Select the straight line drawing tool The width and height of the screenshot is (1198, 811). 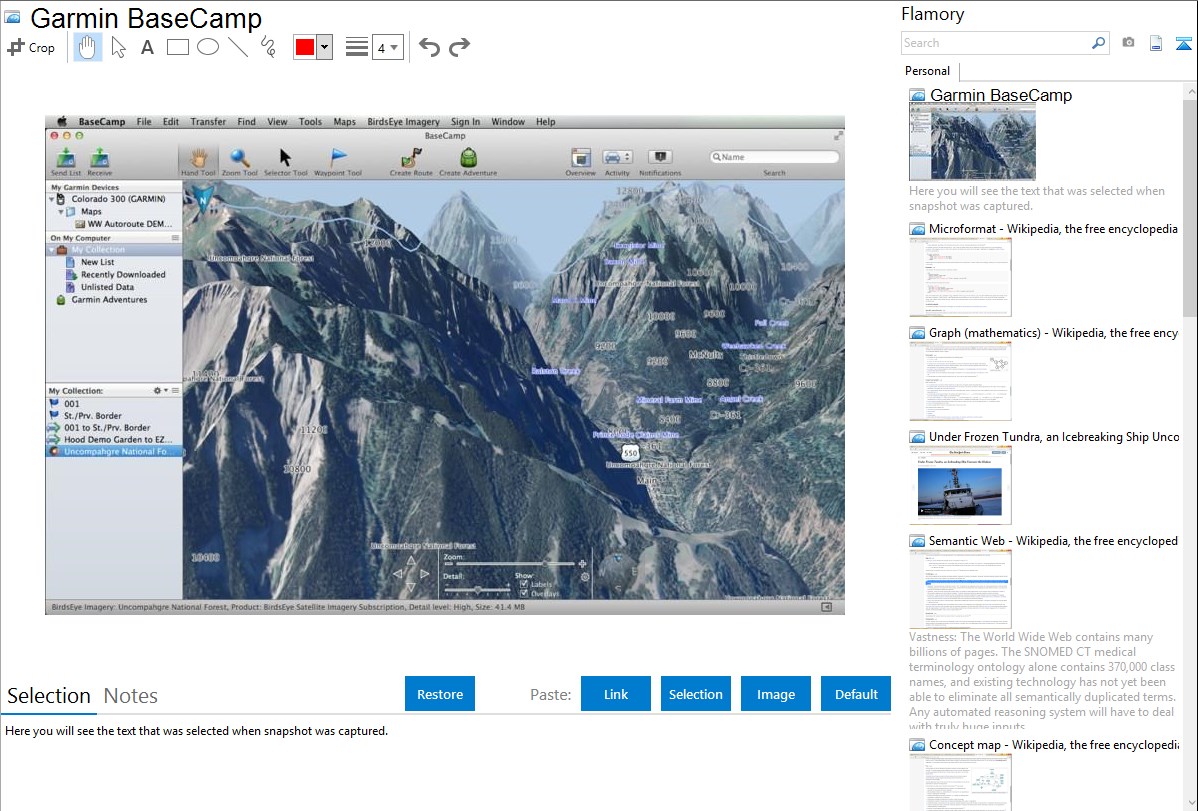point(238,47)
